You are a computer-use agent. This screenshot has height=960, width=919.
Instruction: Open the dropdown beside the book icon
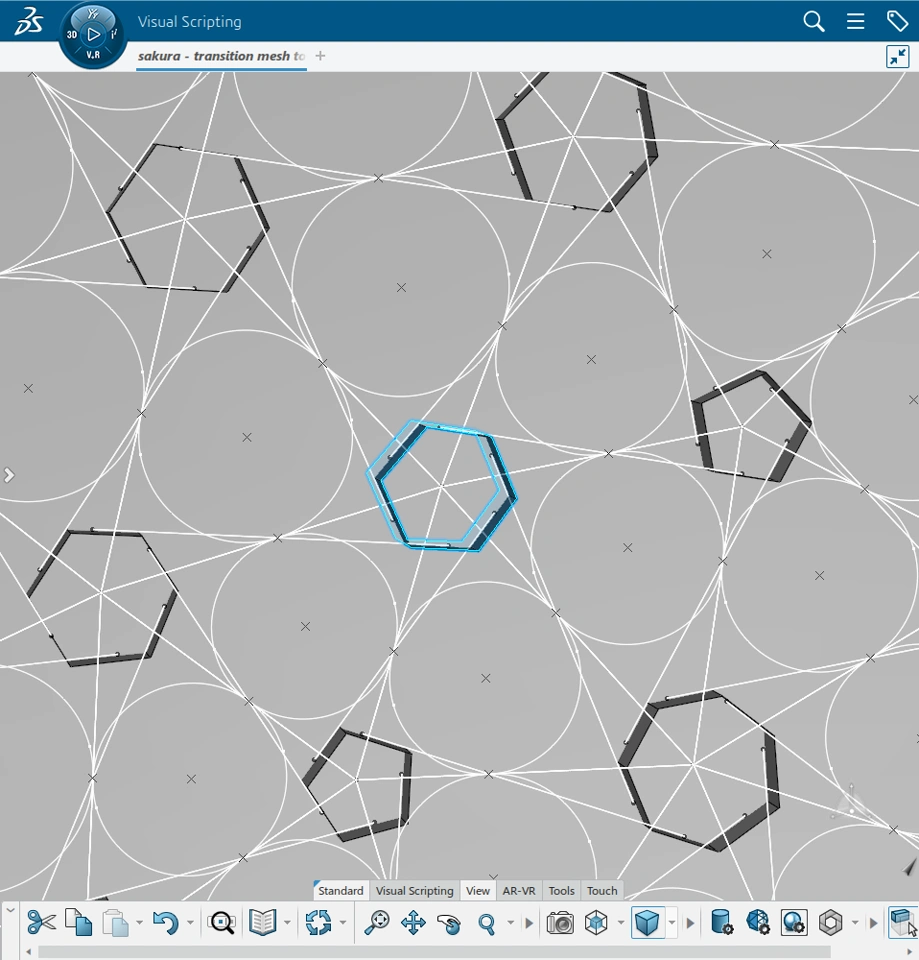click(287, 923)
